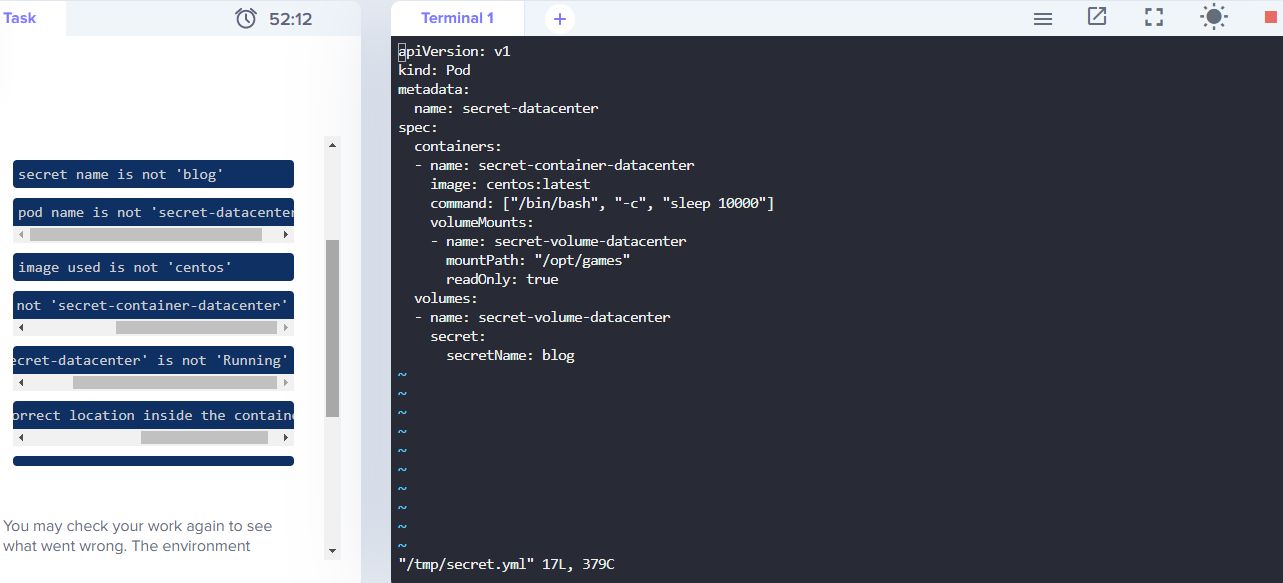The image size is (1283, 583).
Task: Click the red square stop icon
Action: [1270, 17]
